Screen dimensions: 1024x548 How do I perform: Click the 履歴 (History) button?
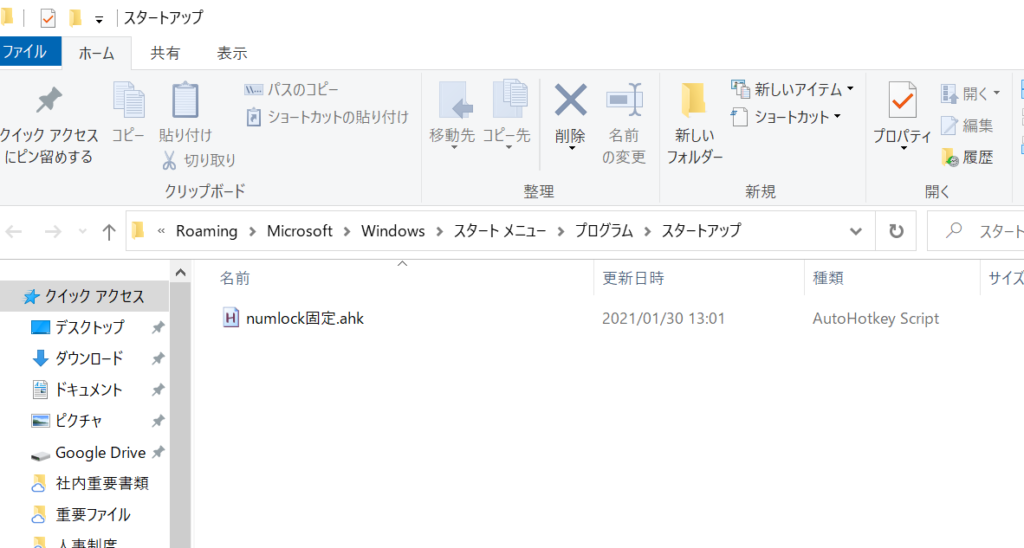tap(967, 157)
